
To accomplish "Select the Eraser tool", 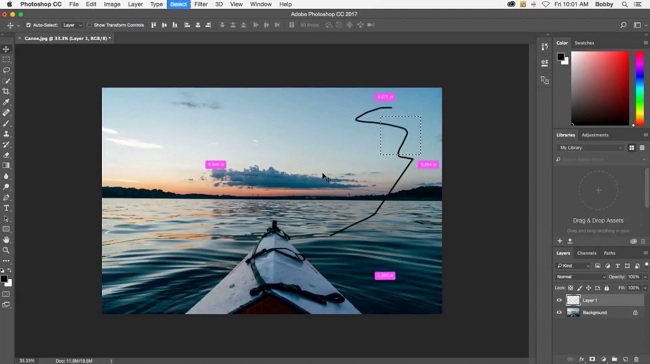I will (6, 155).
